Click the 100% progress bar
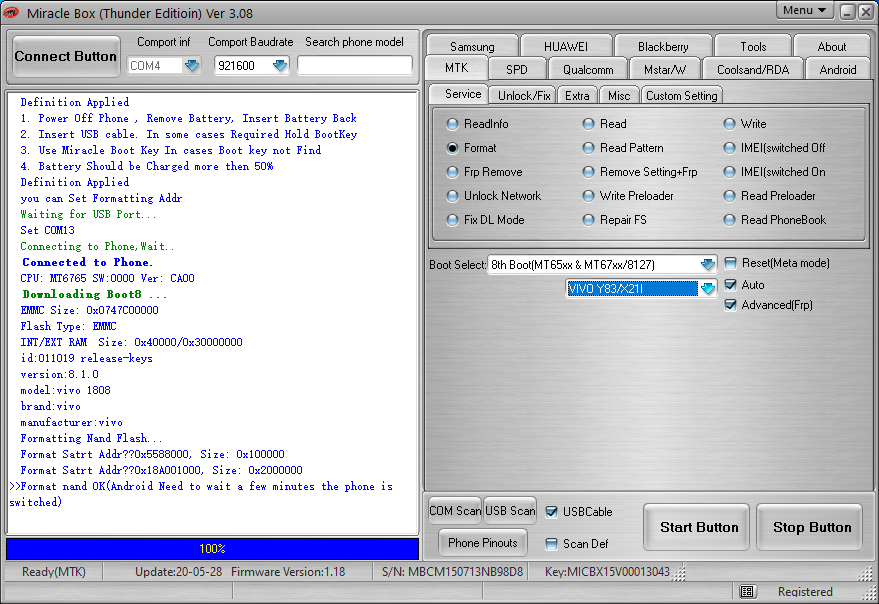The height and width of the screenshot is (604, 879). (212, 549)
